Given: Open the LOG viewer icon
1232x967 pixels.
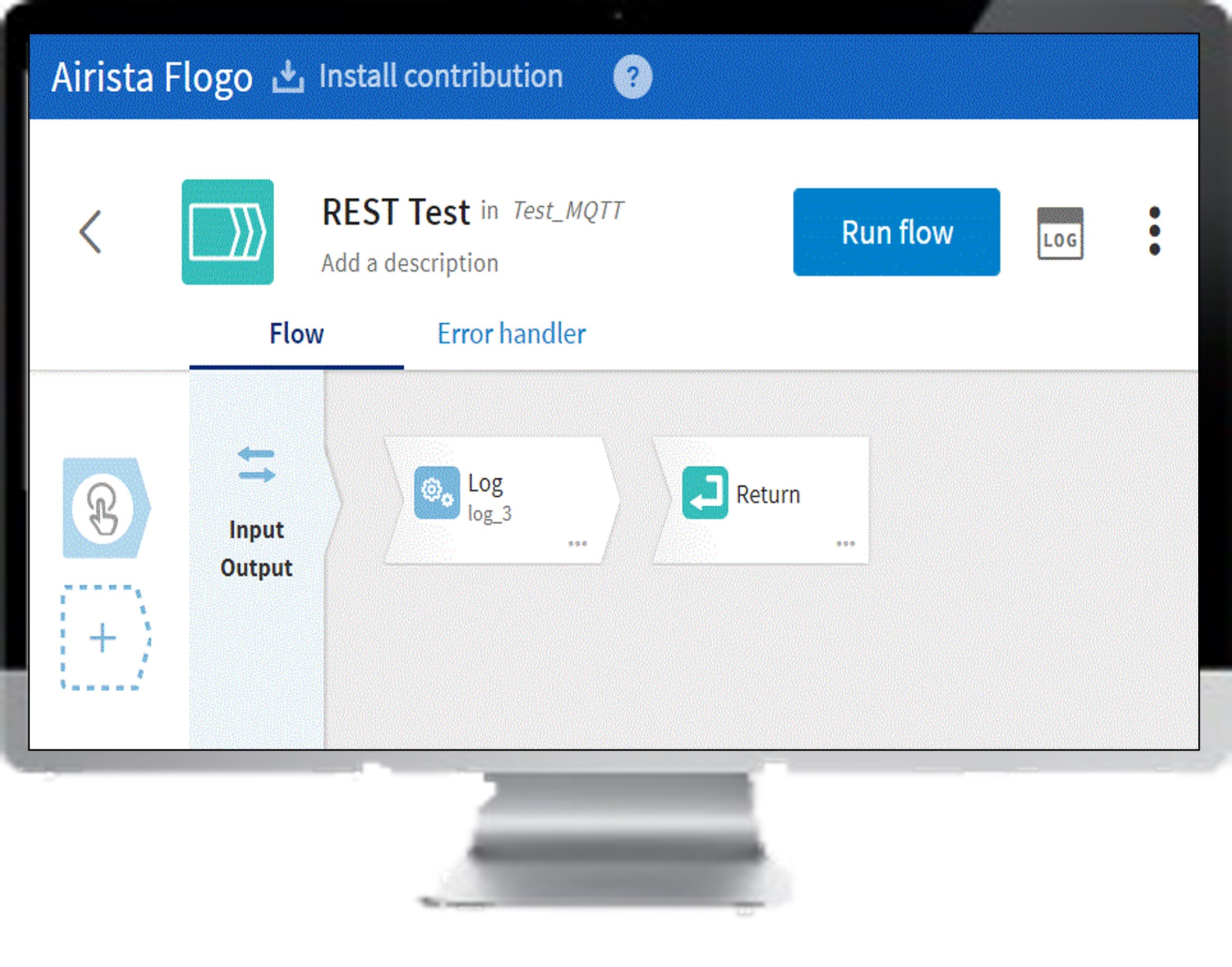Looking at the screenshot, I should click(1060, 233).
